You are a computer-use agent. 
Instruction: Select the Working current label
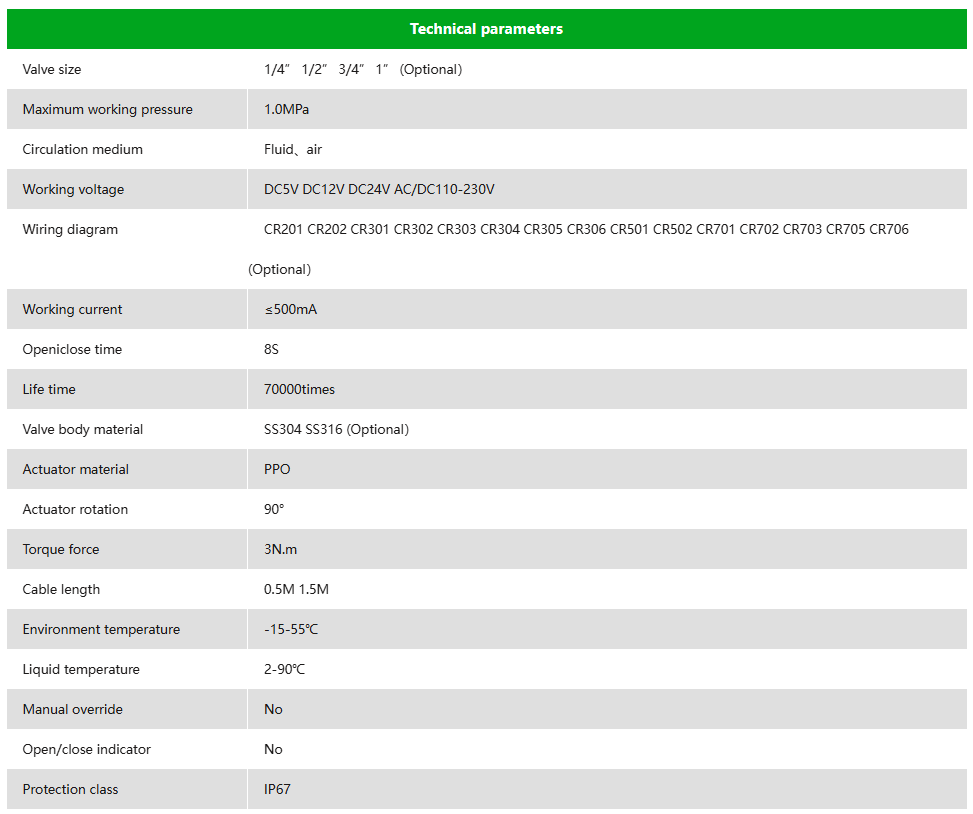[73, 309]
